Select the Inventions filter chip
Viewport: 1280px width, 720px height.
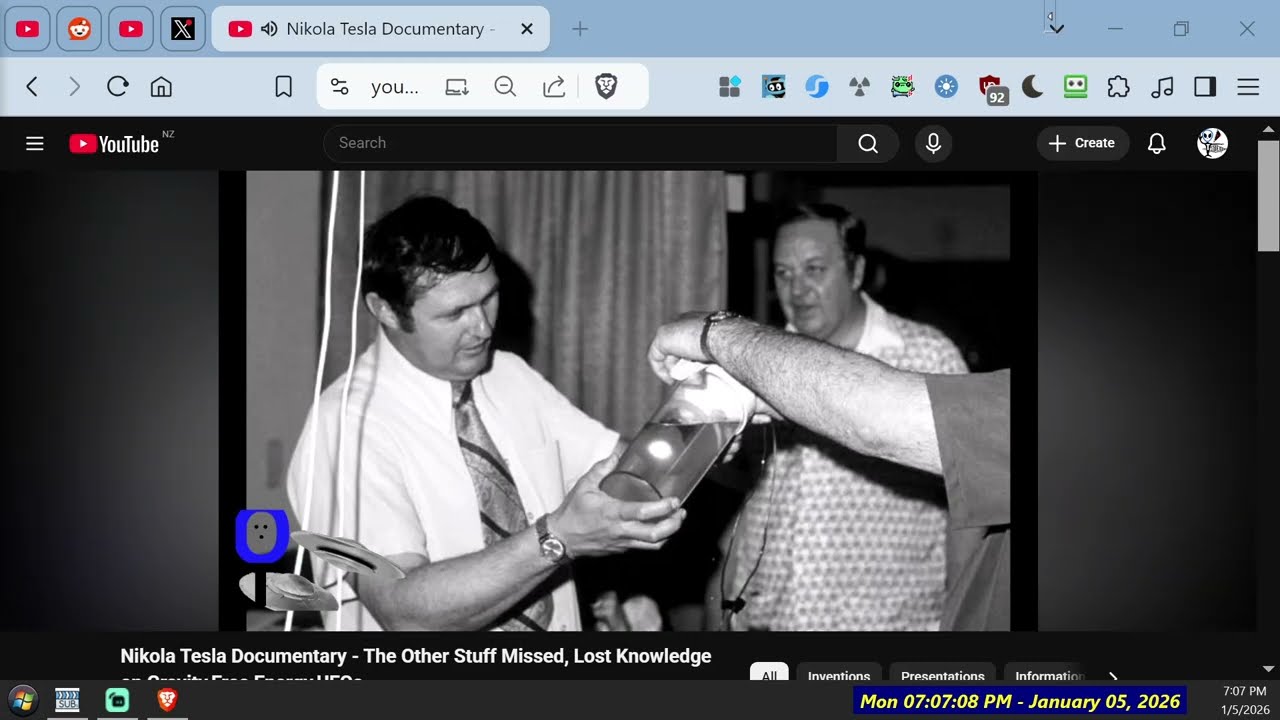pyautogui.click(x=839, y=673)
